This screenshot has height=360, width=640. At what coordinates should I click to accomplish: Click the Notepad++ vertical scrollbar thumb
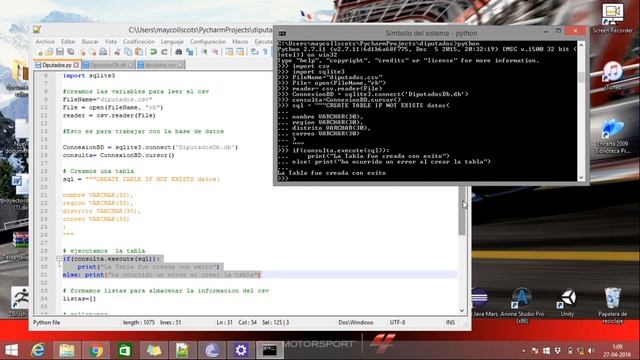click(x=462, y=210)
